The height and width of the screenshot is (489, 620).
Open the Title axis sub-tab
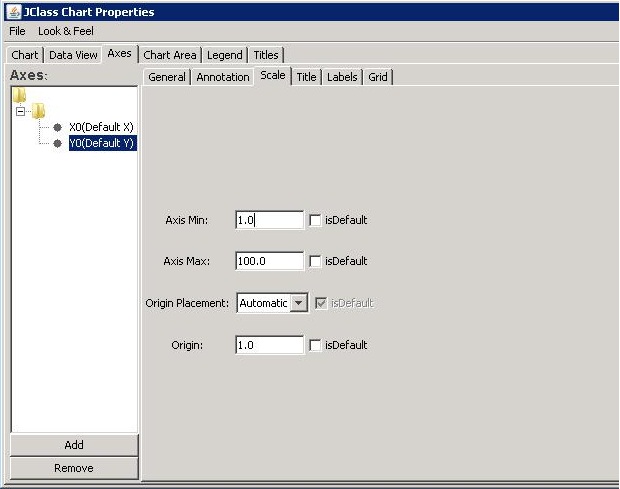(306, 77)
